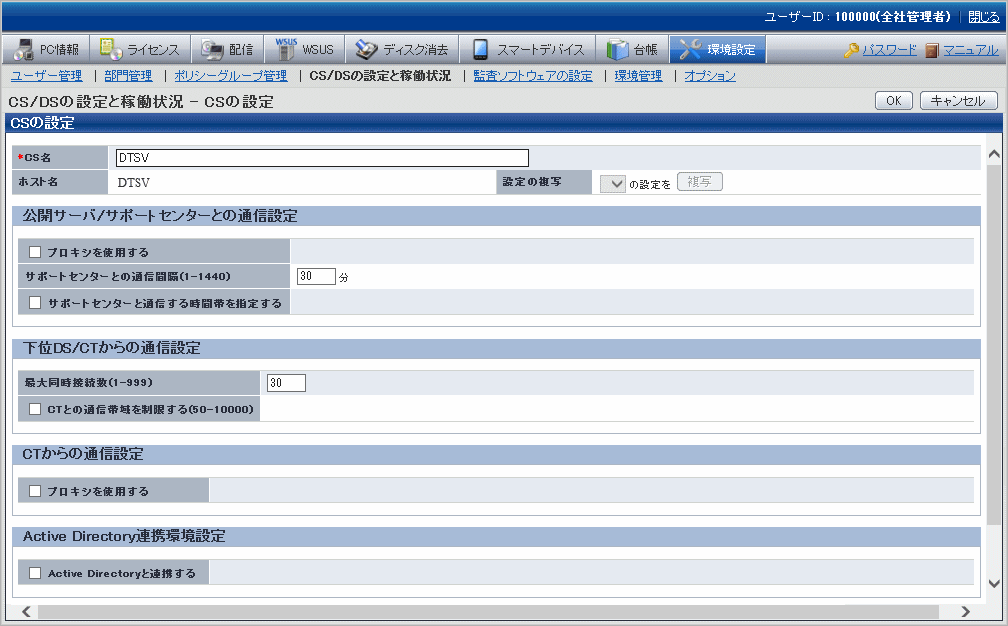This screenshot has width=1008, height=626.
Task: Check サポートセンターと通信する時間帯を指定する
Action: 35,302
